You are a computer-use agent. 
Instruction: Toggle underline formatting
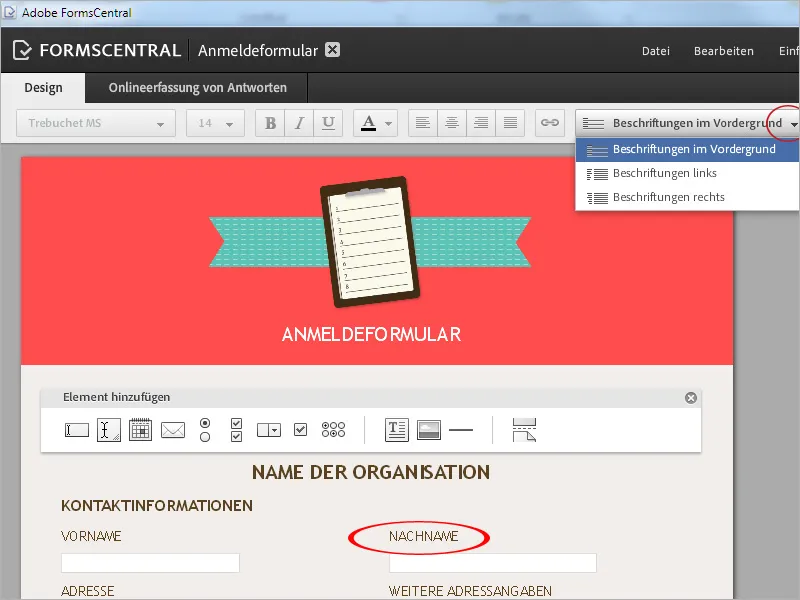coord(328,123)
